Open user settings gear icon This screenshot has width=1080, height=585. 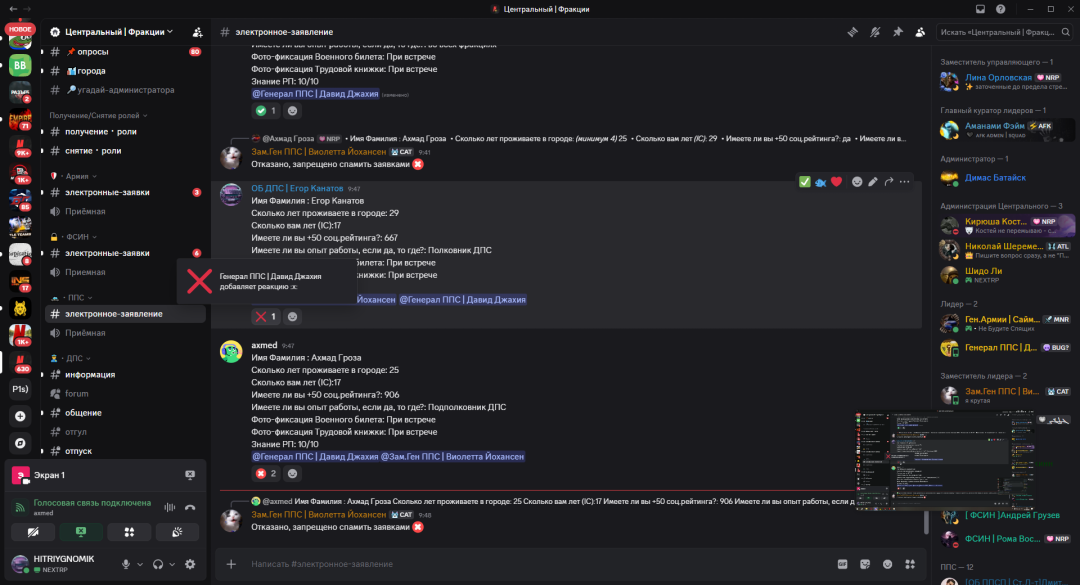190,564
